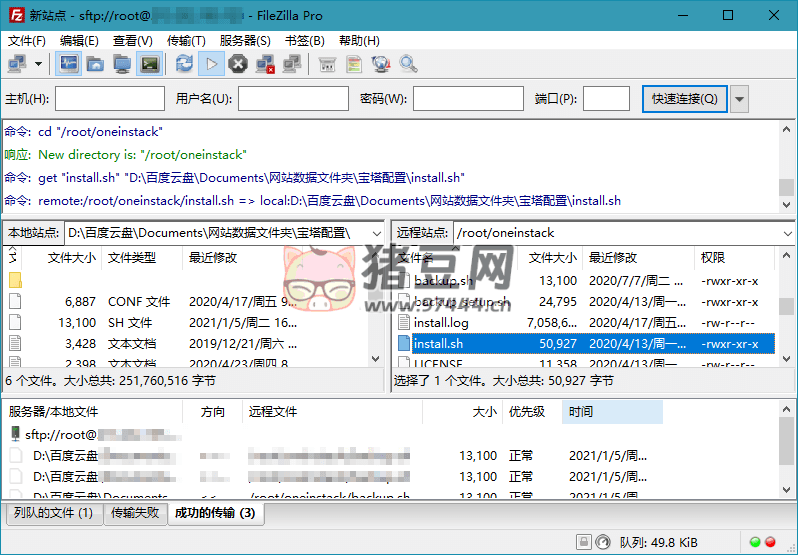Viewport: 798px width, 555px height.
Task: Open directory listing filters icon
Action: pyautogui.click(x=327, y=64)
